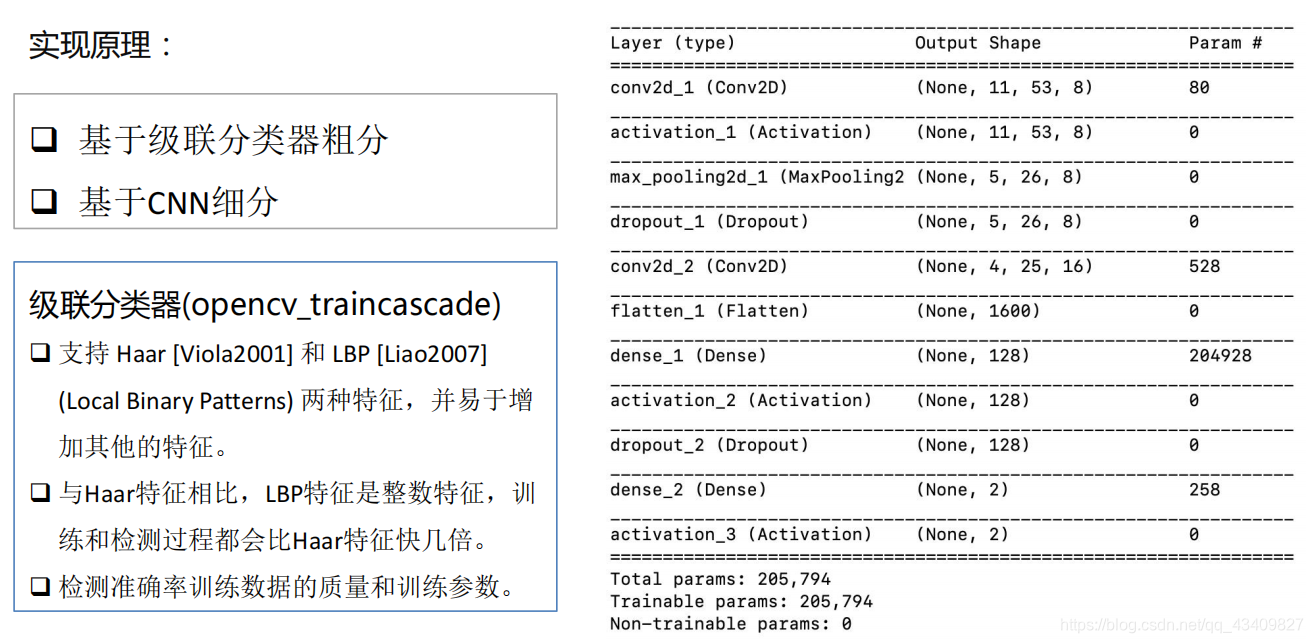Screen dimensions: 1313x643
Task: Click the output shape in the max_pooling2d_1 row
Action: 999,177
